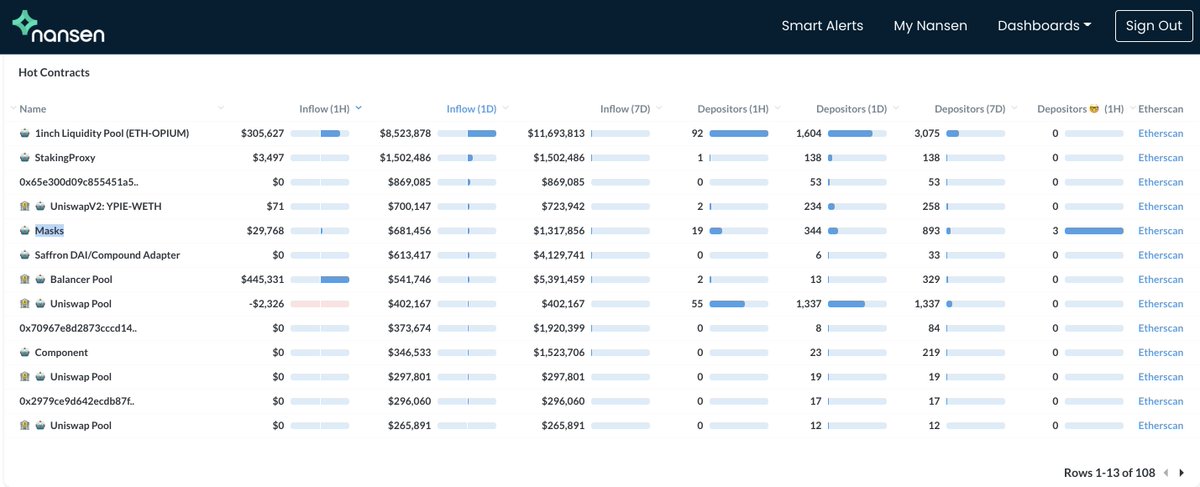Click contract icon beside Component
This screenshot has height=487, width=1200.
coord(25,352)
